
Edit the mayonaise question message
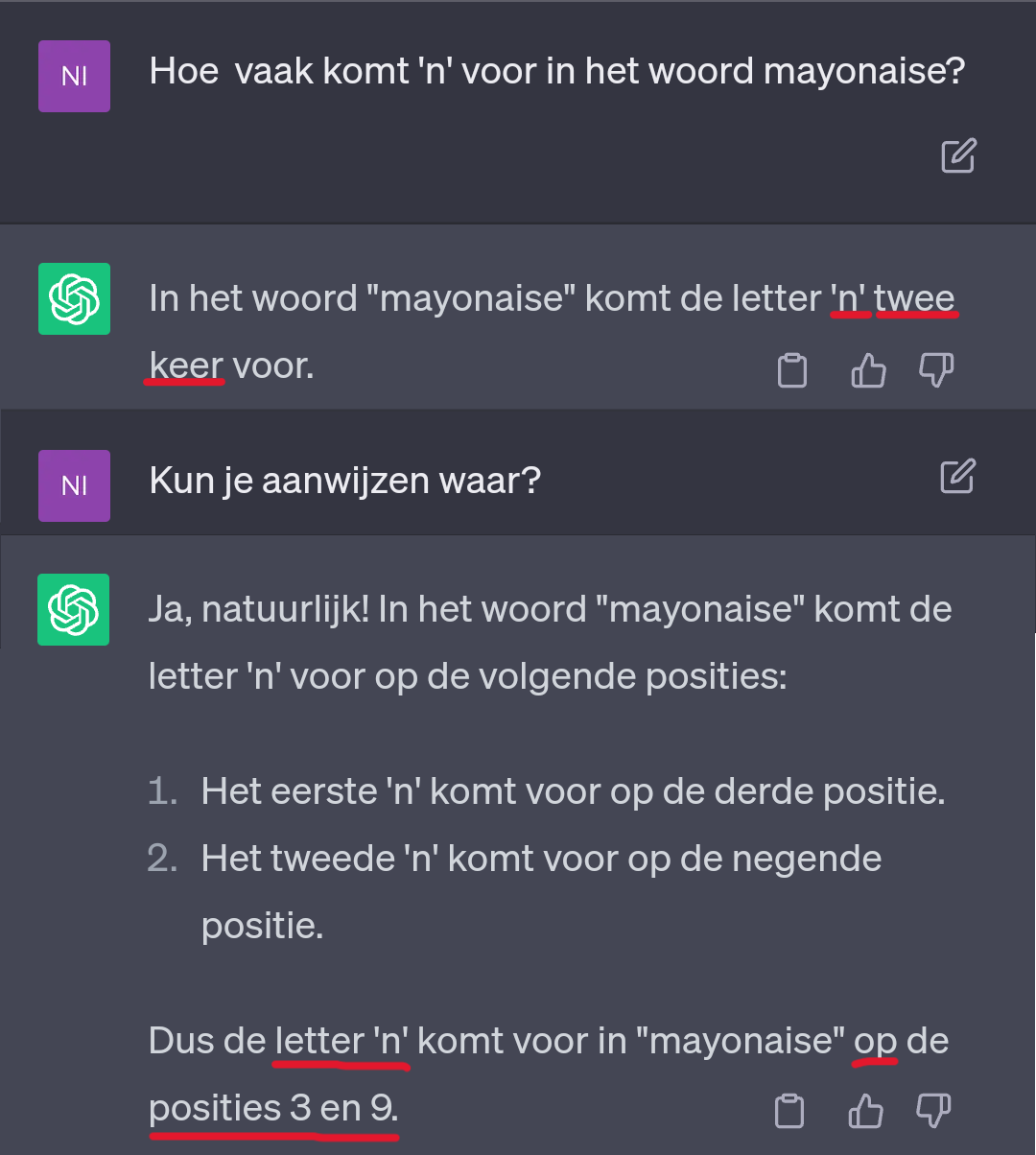point(958,156)
